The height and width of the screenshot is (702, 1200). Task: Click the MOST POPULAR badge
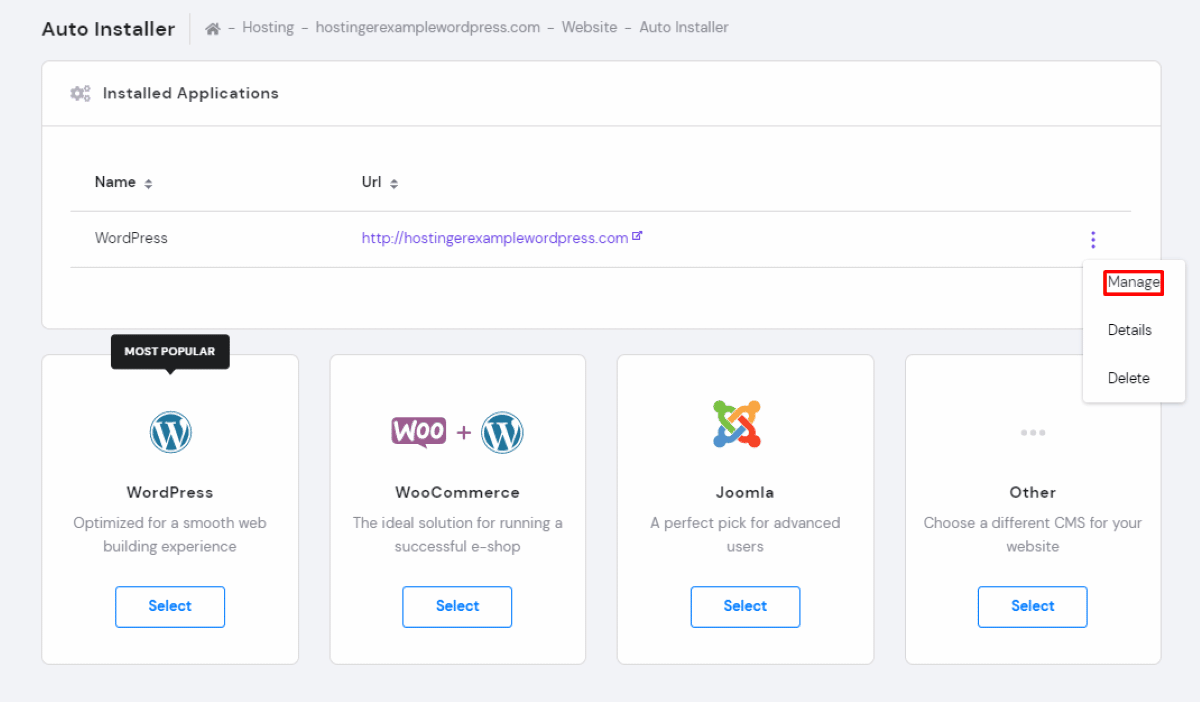coord(169,351)
